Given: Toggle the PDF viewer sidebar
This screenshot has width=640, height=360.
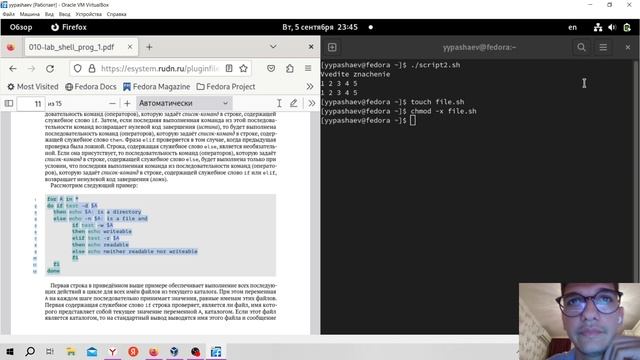Looking at the screenshot, I should tap(9, 103).
